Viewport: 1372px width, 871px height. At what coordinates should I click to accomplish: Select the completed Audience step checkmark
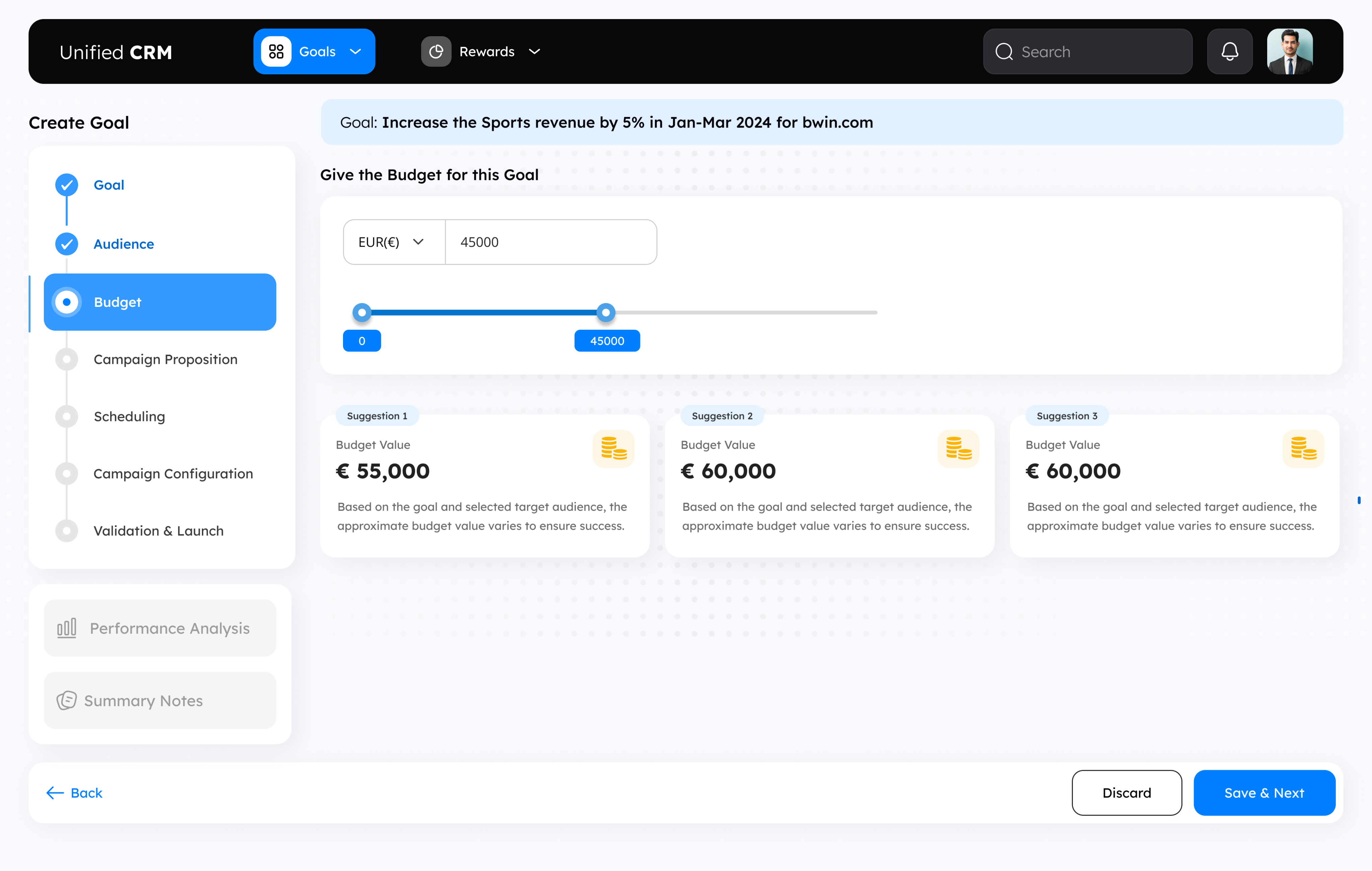pos(67,244)
